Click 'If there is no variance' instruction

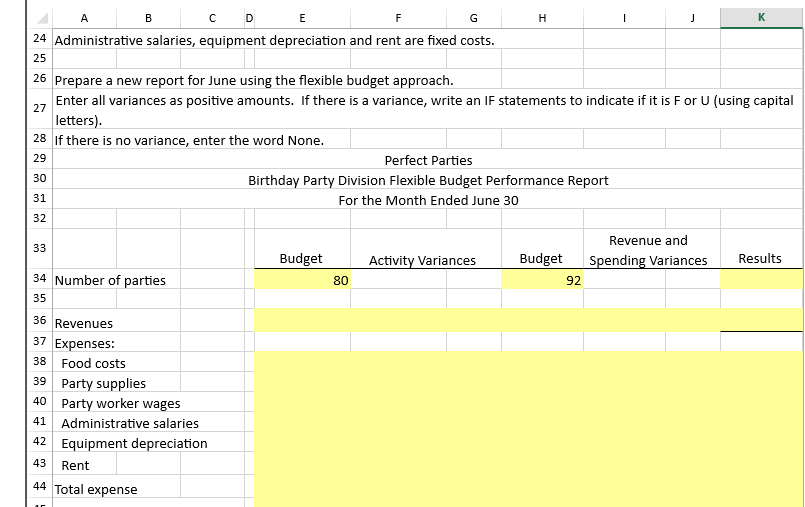tap(189, 140)
